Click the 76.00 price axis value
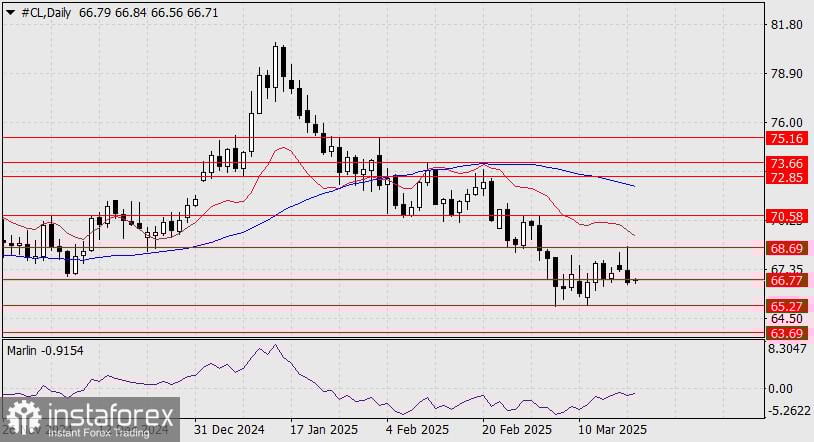The image size is (814, 442). (x=786, y=123)
